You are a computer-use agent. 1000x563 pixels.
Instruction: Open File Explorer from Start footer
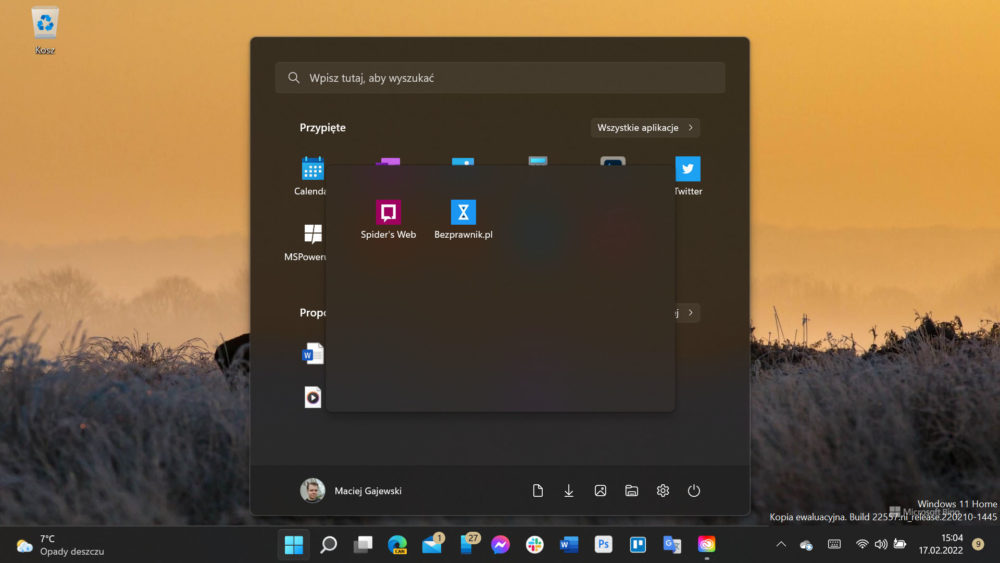point(631,490)
